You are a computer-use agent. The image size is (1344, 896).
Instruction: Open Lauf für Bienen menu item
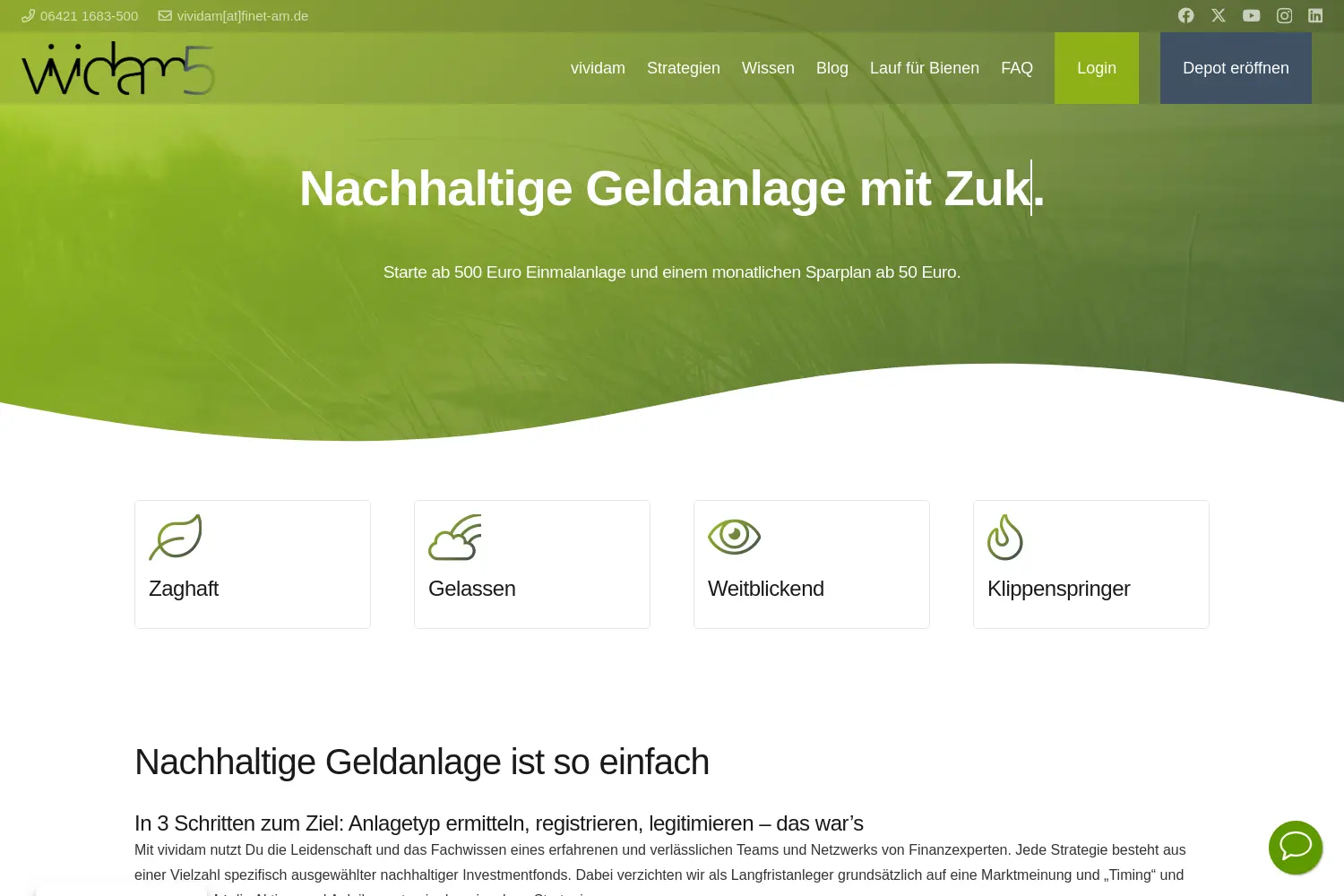tap(925, 68)
